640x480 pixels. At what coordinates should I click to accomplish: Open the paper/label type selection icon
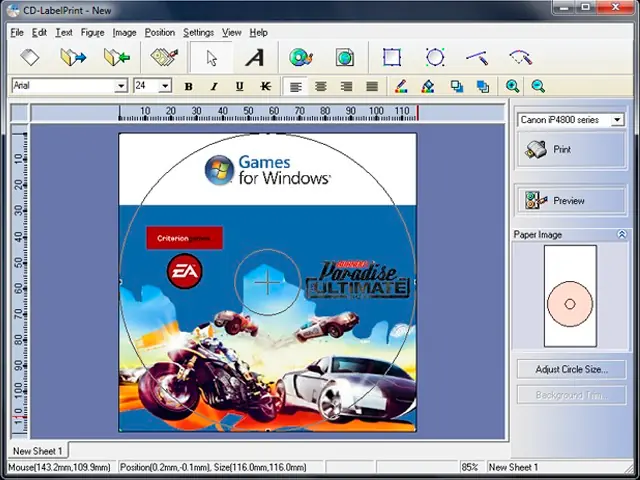click(164, 57)
